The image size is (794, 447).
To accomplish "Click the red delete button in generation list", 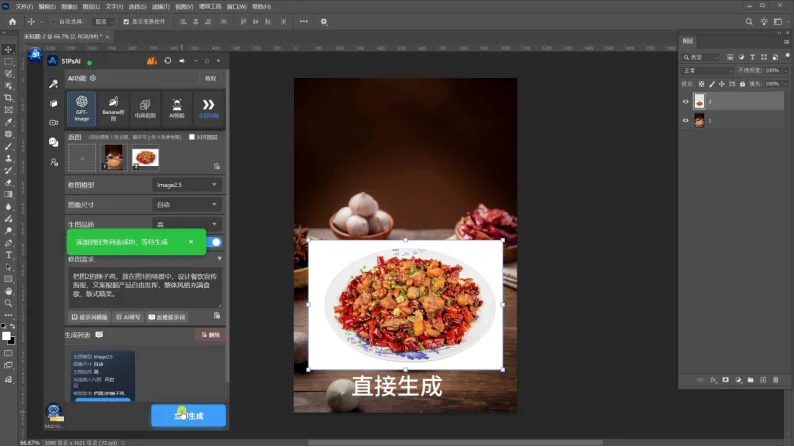I will pyautogui.click(x=211, y=335).
